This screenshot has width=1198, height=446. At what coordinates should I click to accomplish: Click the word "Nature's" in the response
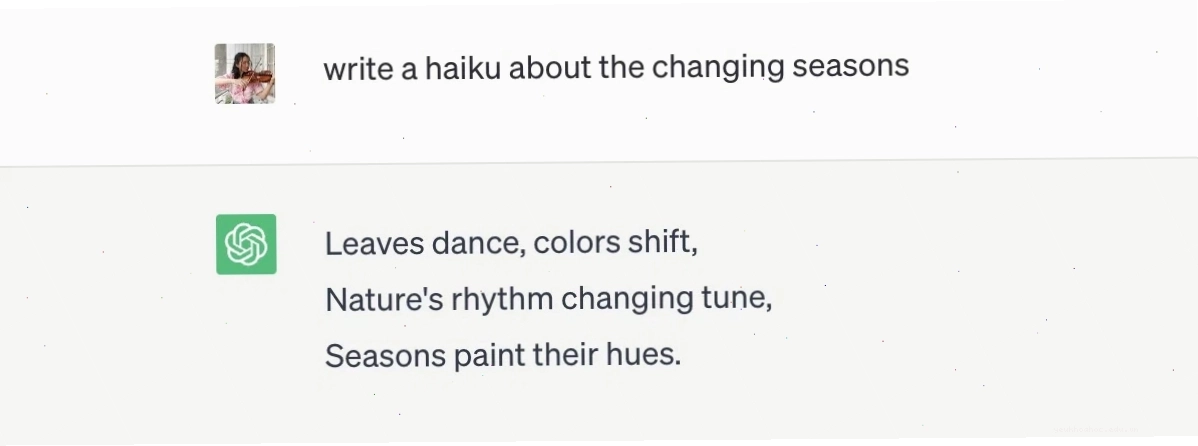(x=384, y=299)
